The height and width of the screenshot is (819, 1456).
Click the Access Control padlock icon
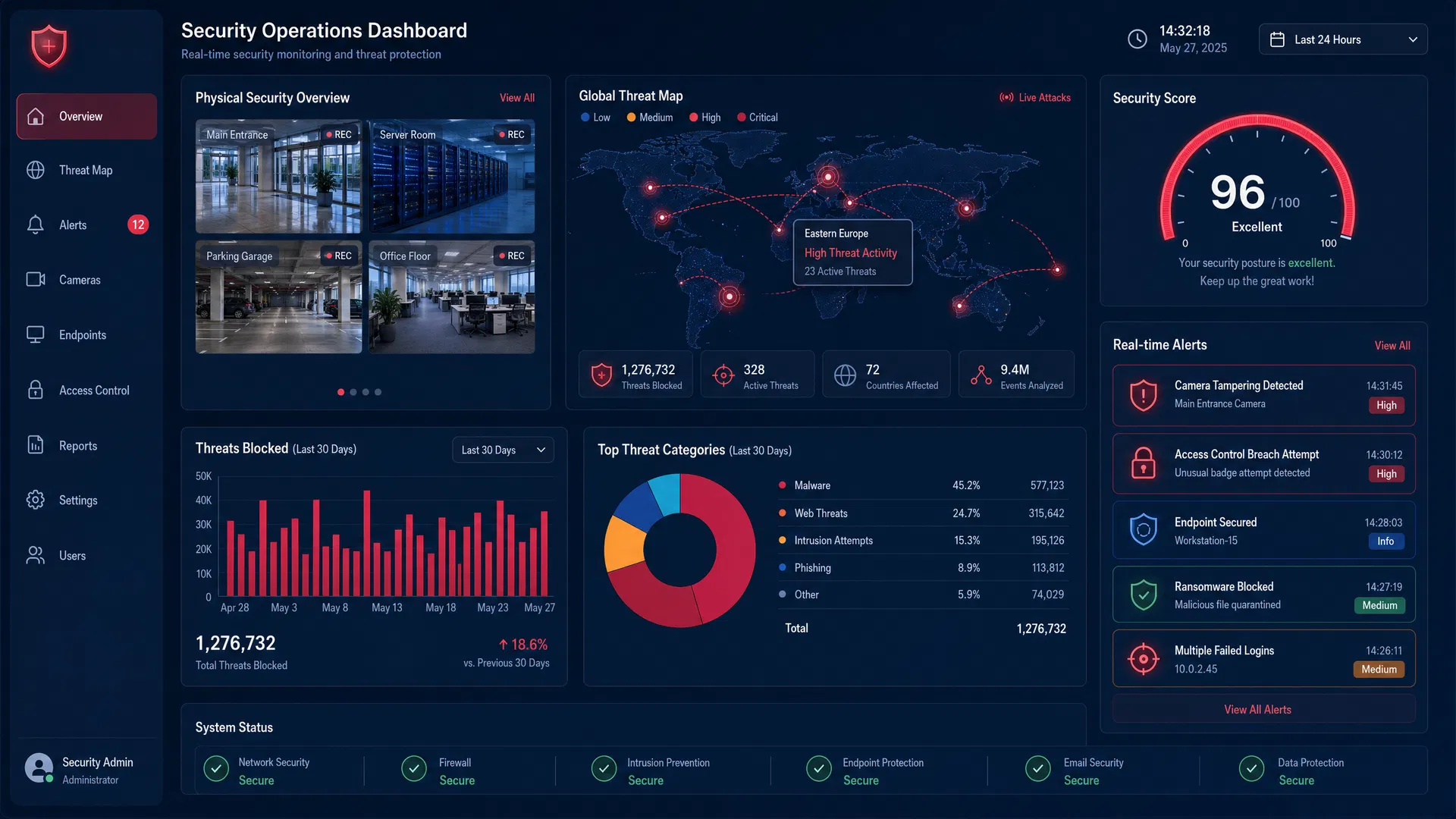click(36, 390)
